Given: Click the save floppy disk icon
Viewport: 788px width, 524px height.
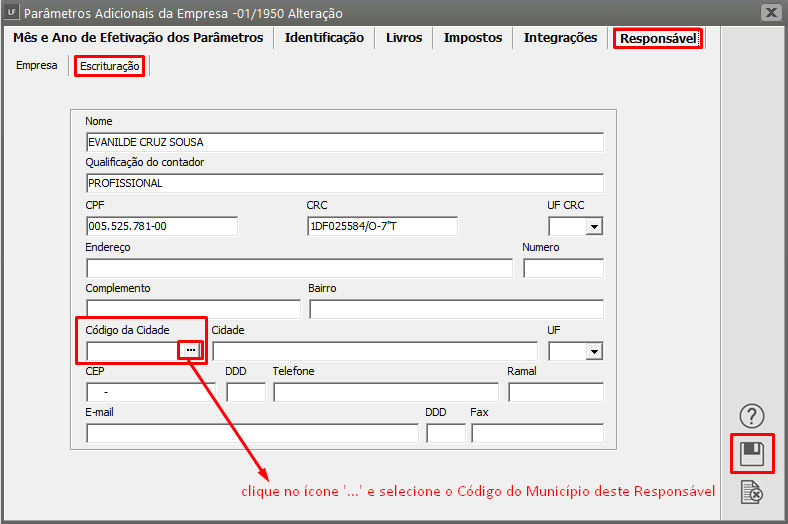Looking at the screenshot, I should click(x=751, y=455).
